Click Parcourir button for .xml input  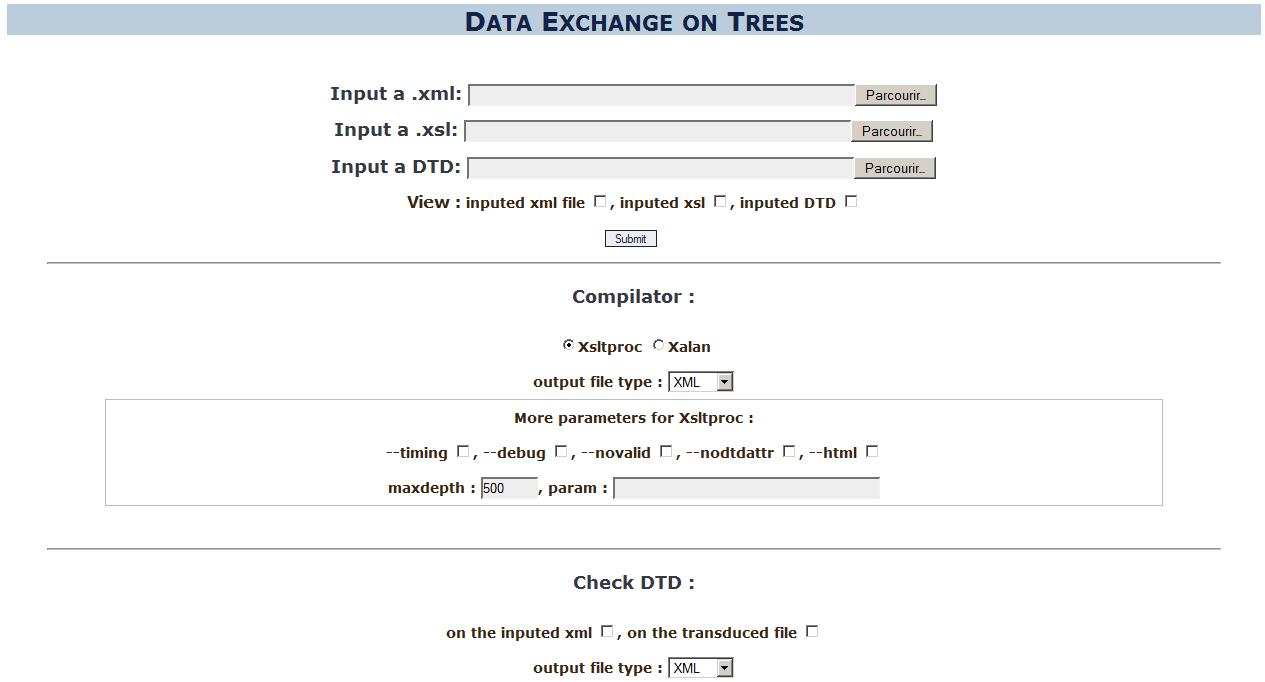(896, 95)
